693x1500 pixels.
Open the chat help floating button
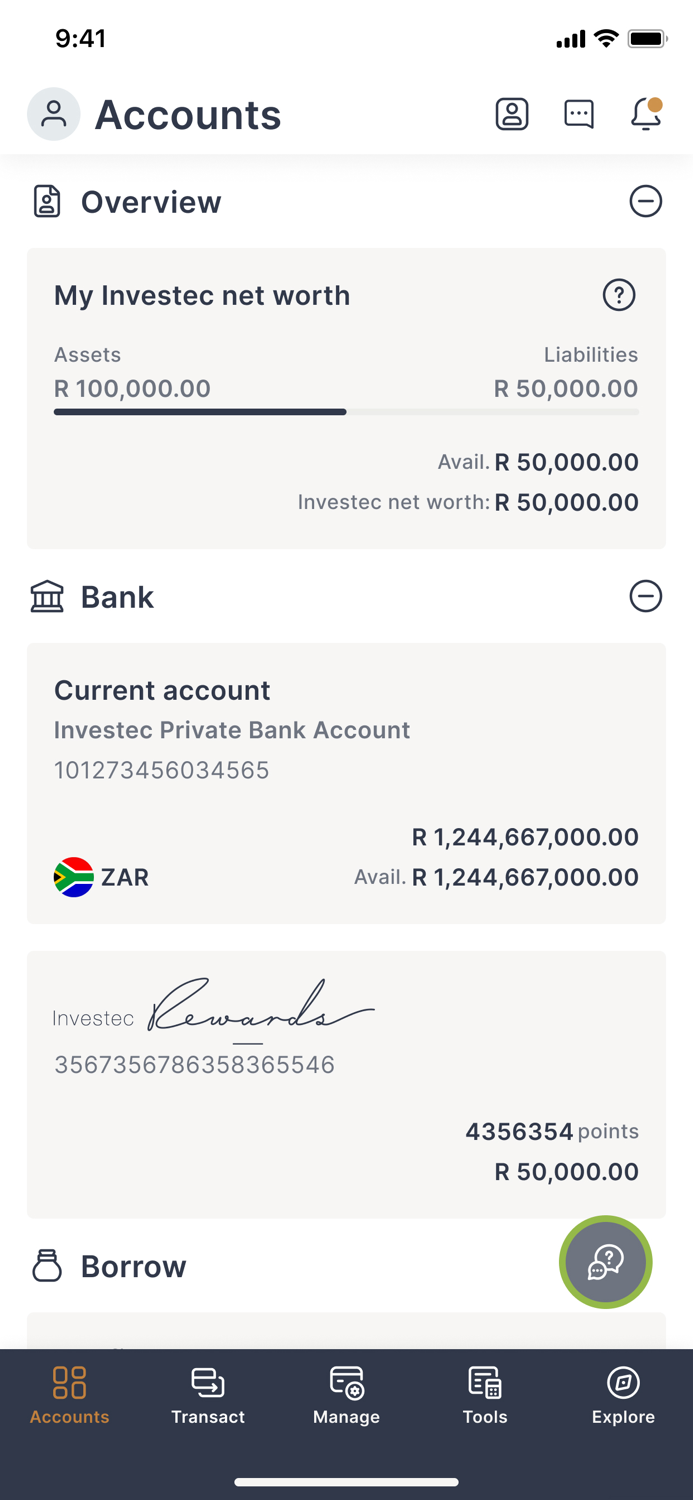[605, 1262]
